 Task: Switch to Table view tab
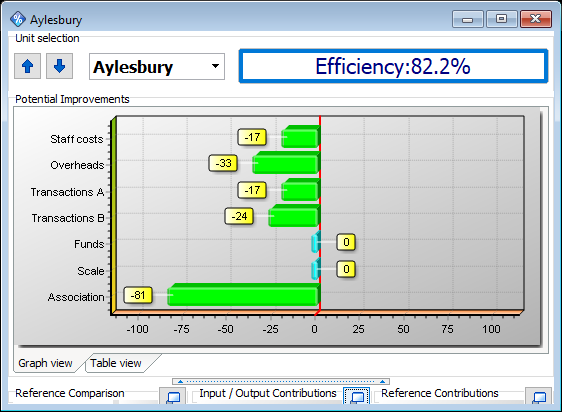tap(116, 363)
